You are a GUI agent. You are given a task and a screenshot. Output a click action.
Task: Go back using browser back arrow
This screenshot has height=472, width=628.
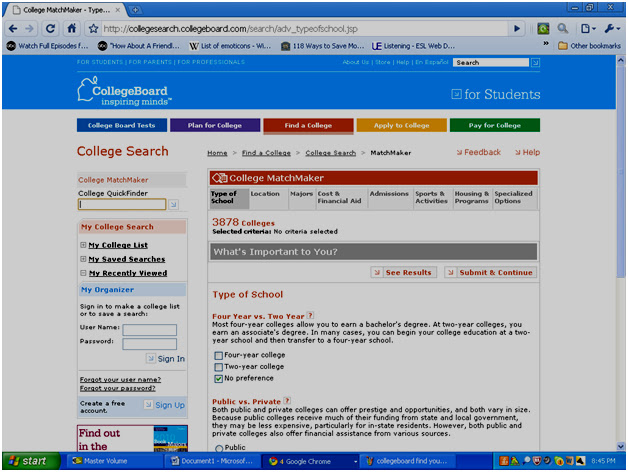point(13,29)
